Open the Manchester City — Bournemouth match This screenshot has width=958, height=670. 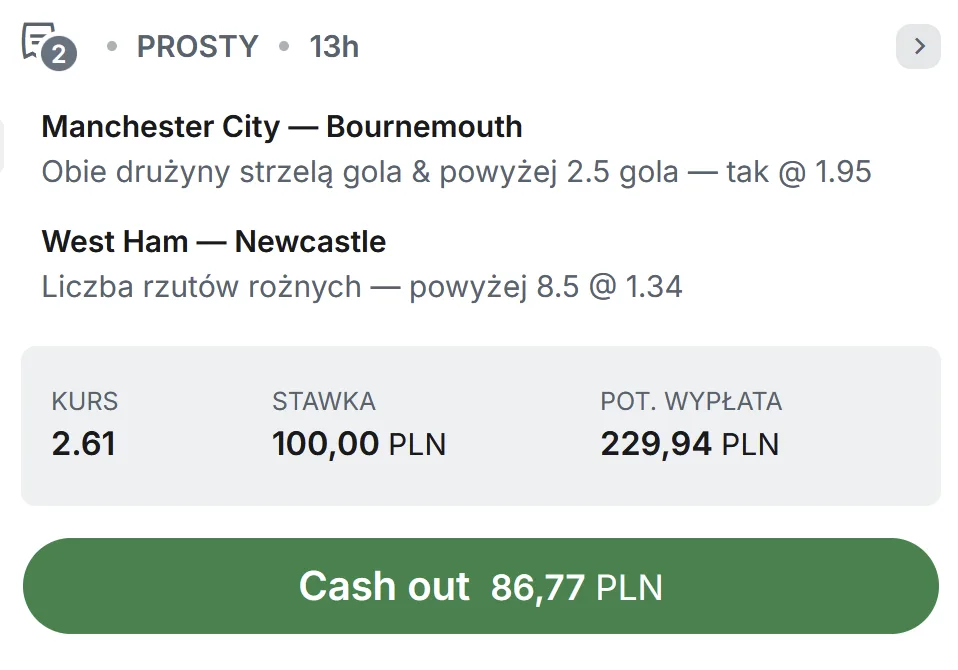pos(281,126)
